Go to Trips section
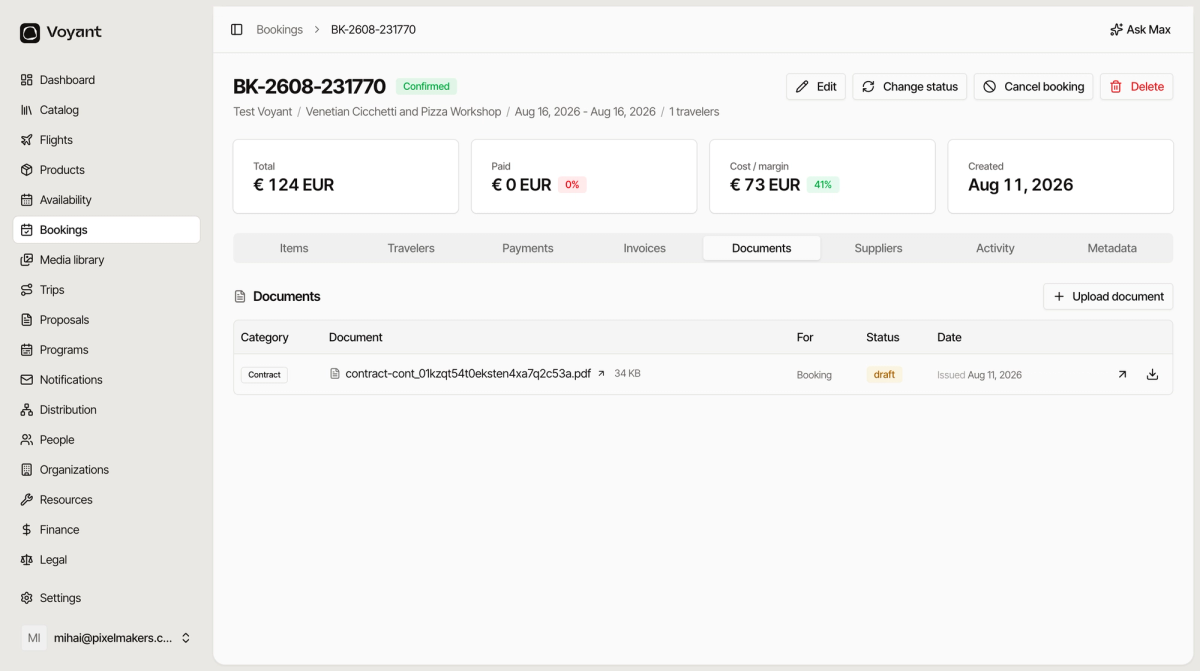The width and height of the screenshot is (1200, 671). pos(106,290)
